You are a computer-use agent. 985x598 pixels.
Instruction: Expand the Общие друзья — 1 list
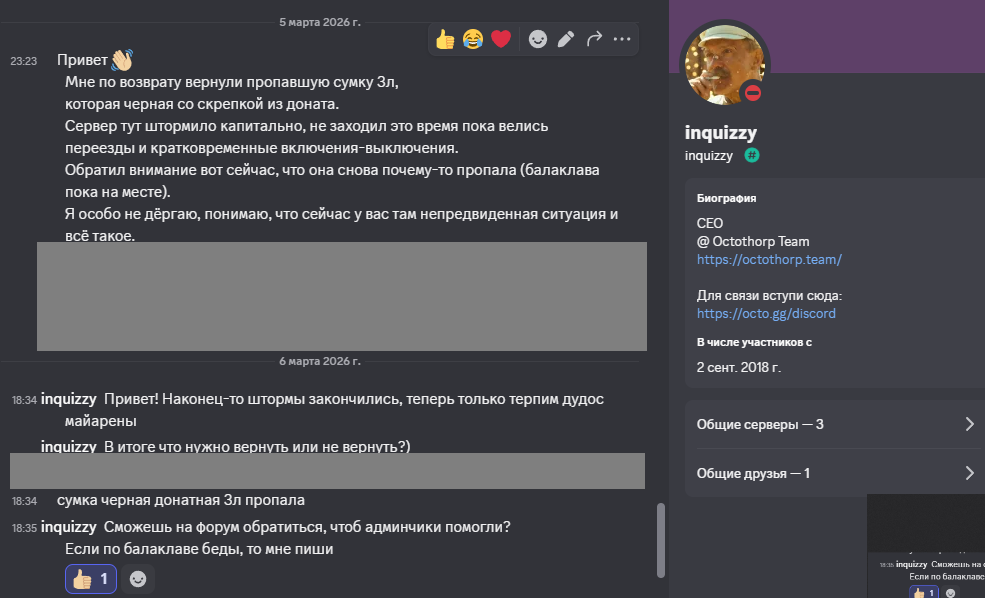click(x=833, y=473)
